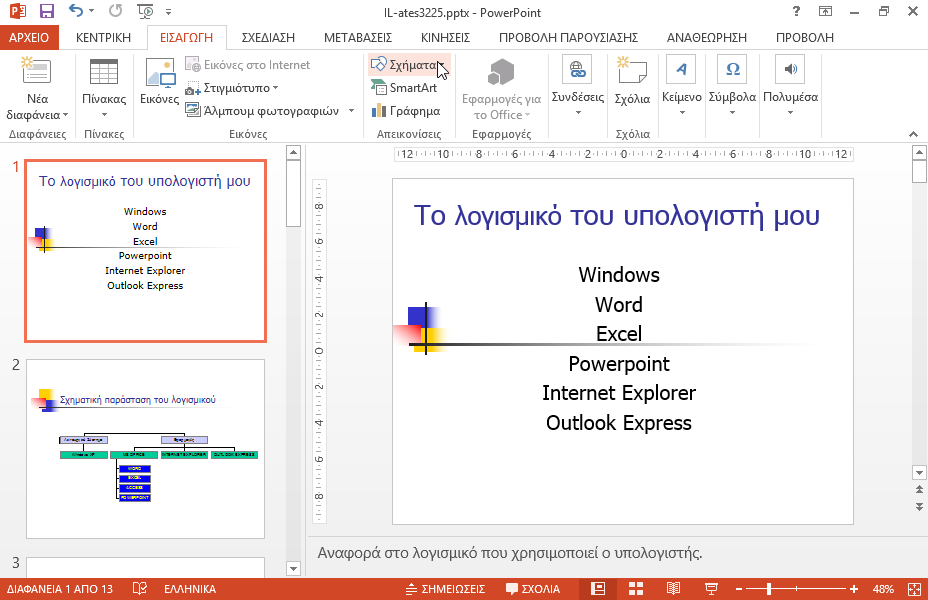Select slide 3 thumbnail
The image size is (928, 600).
(x=146, y=566)
